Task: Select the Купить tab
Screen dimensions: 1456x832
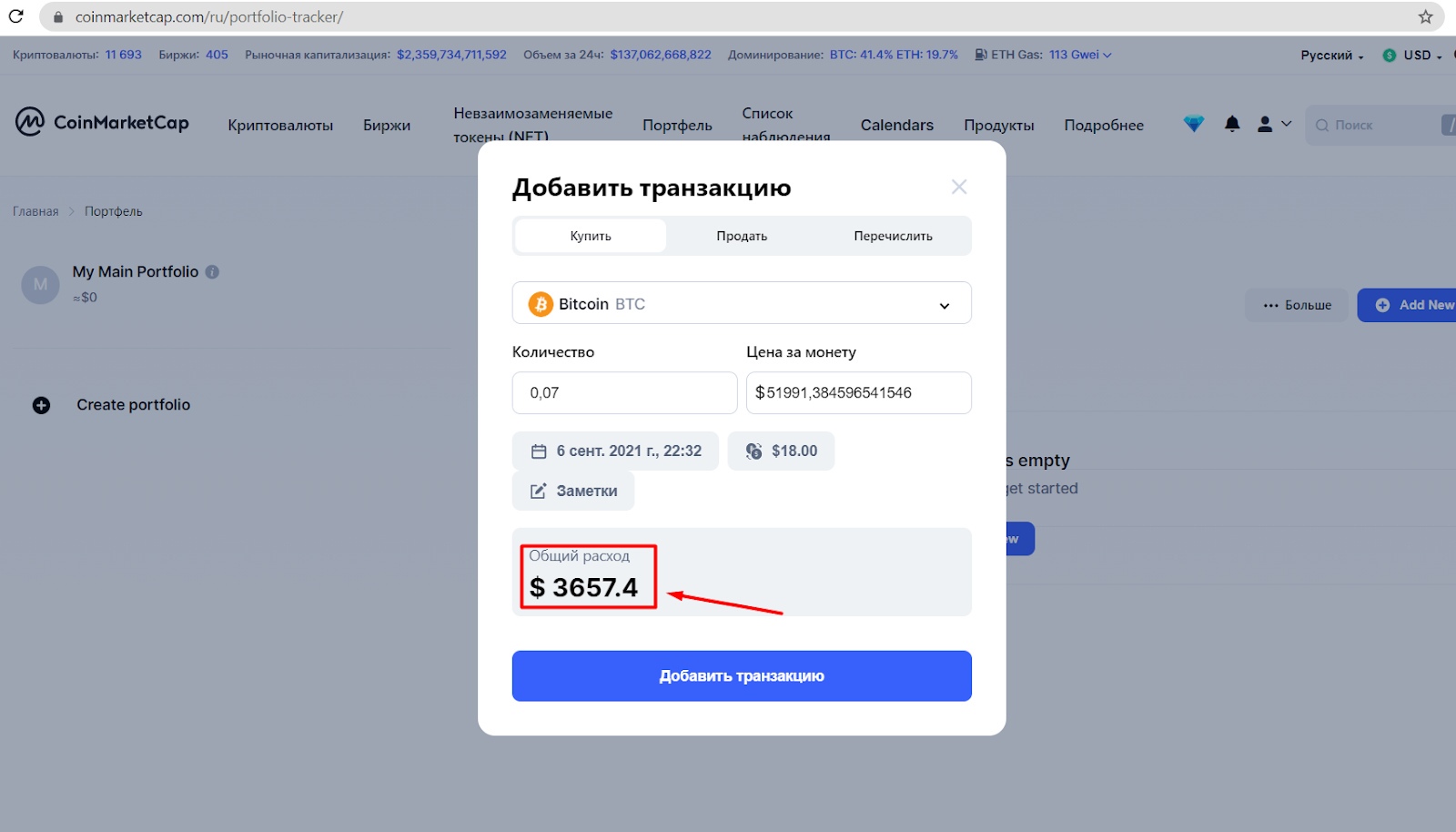Action: (x=591, y=236)
